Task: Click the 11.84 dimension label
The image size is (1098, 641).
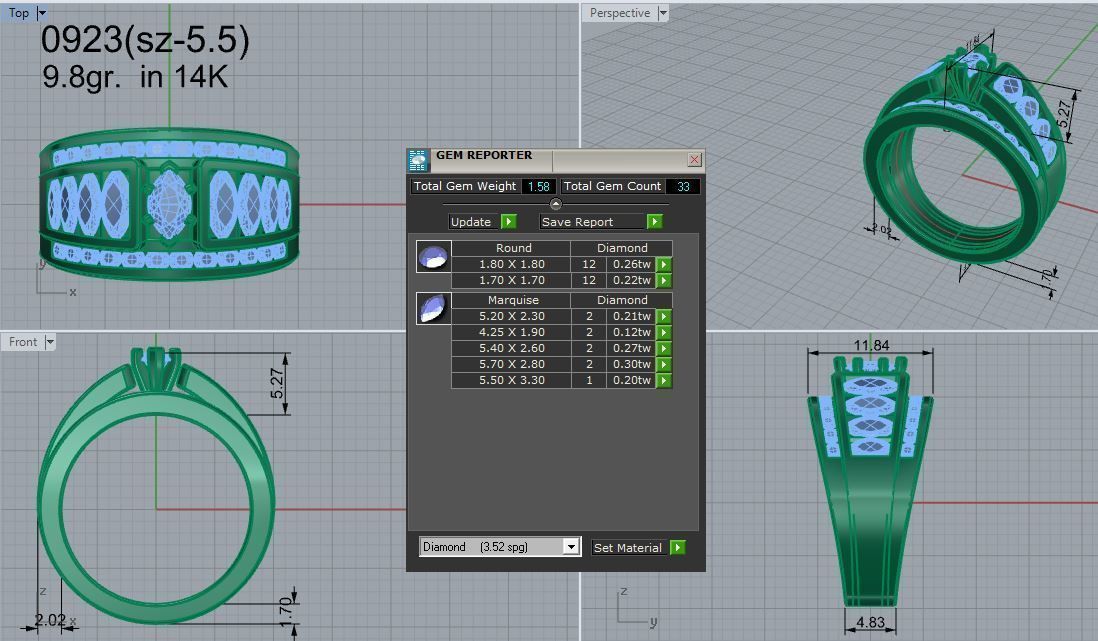Action: pos(871,345)
